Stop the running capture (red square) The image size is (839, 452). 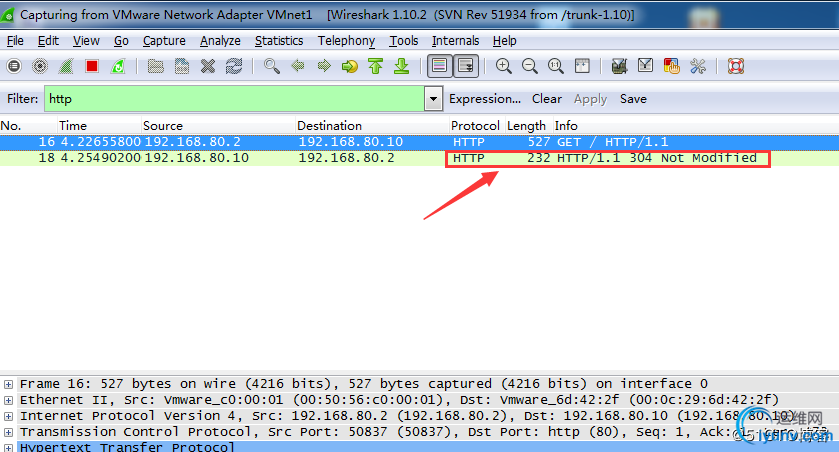(x=92, y=66)
